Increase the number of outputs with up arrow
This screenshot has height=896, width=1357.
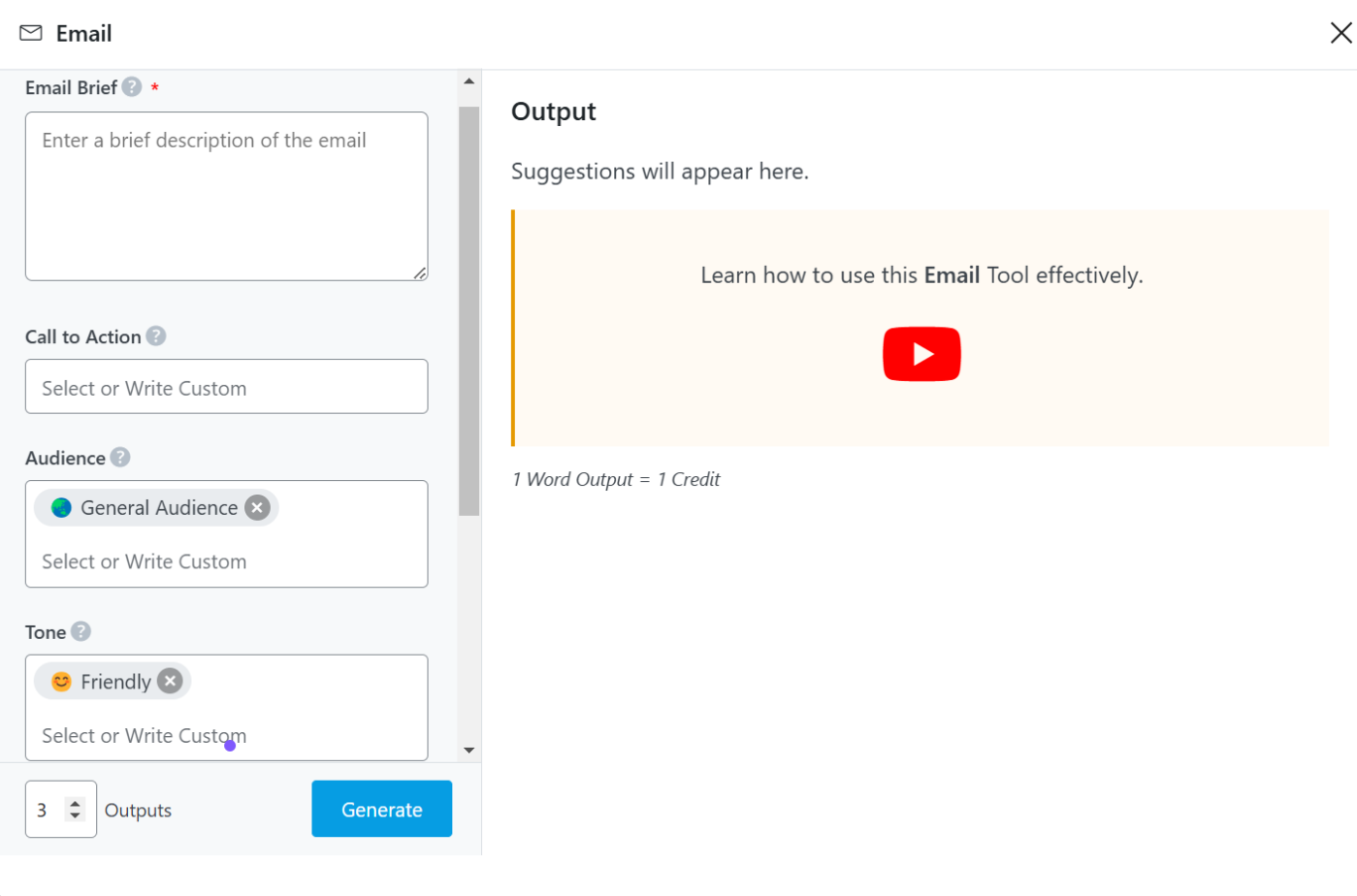(75, 803)
